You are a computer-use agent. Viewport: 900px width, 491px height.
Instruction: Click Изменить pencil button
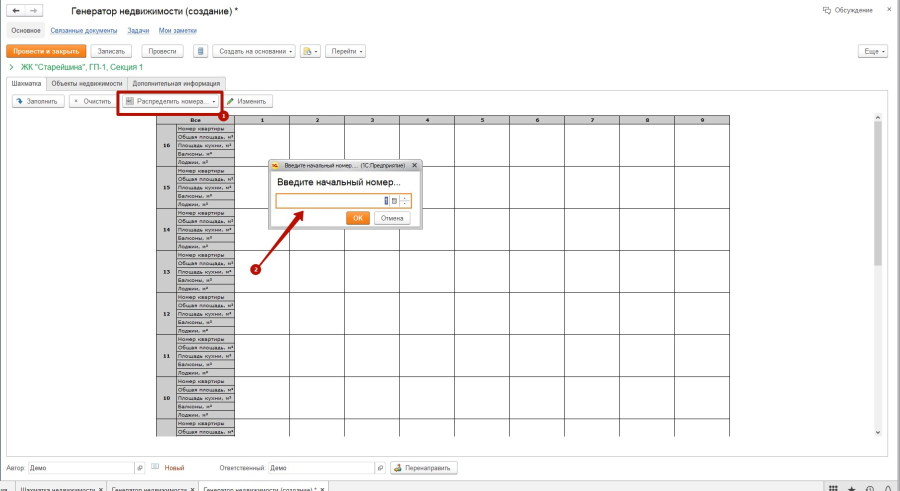point(247,101)
